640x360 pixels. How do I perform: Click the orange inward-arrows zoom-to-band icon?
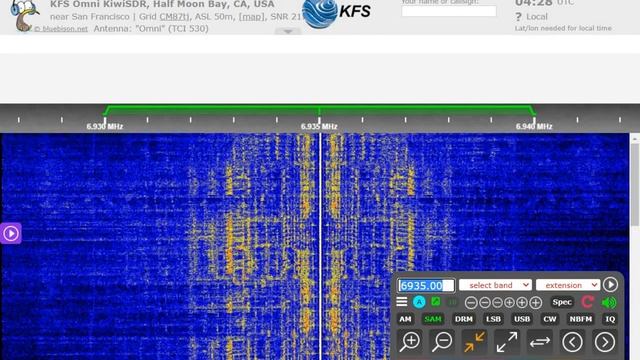[474, 342]
